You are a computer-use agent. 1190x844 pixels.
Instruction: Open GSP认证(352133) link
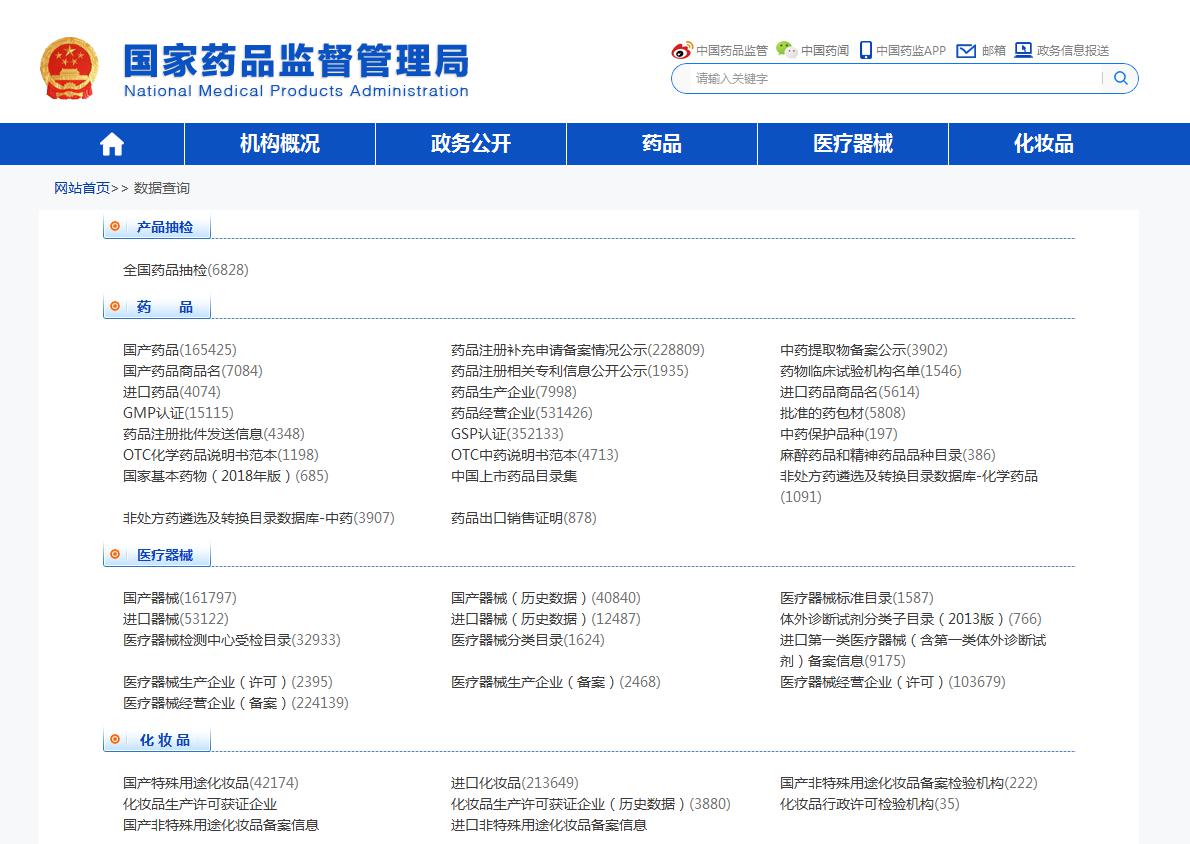tap(507, 434)
